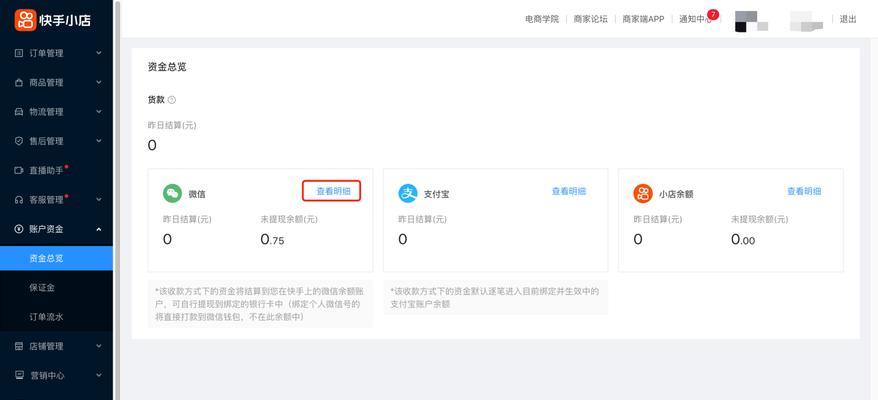This screenshot has height=400, width=878.
Task: Select the 资金总览 submenu item
Action: pyautogui.click(x=56, y=258)
